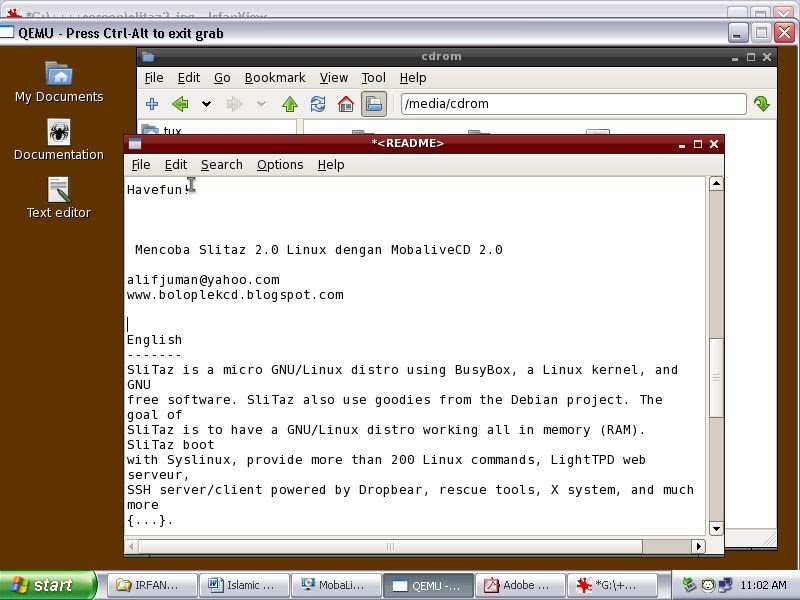
Task: Open View menu in cdrom window
Action: [334, 78]
